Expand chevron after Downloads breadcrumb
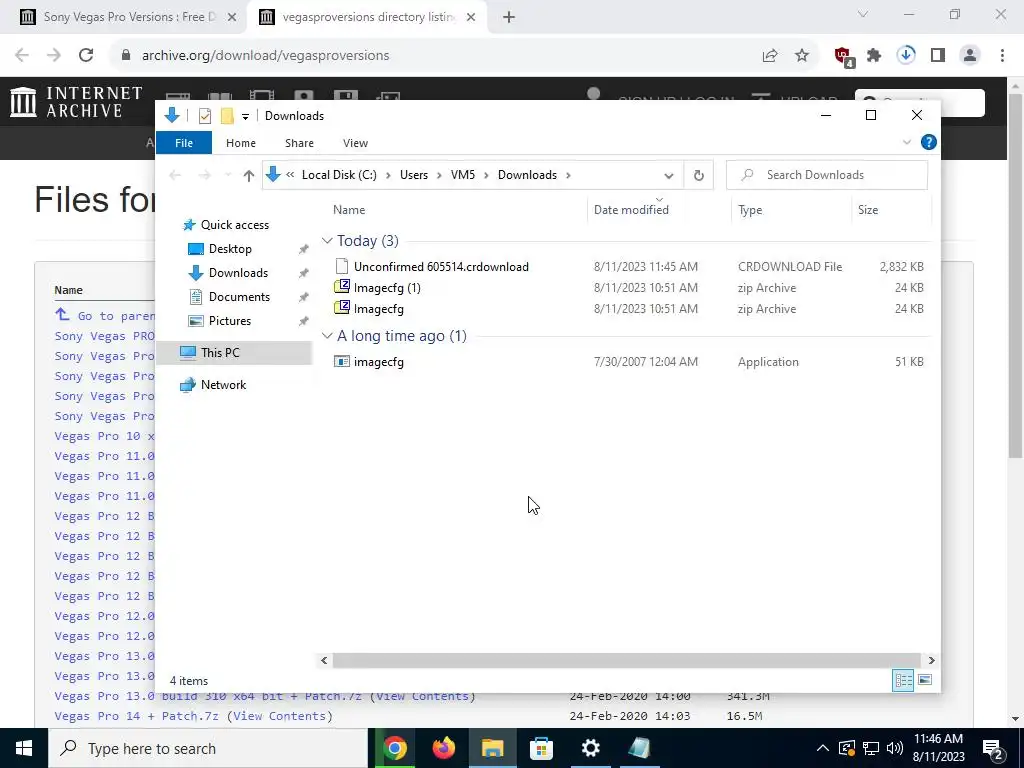1024x768 pixels. (568, 175)
